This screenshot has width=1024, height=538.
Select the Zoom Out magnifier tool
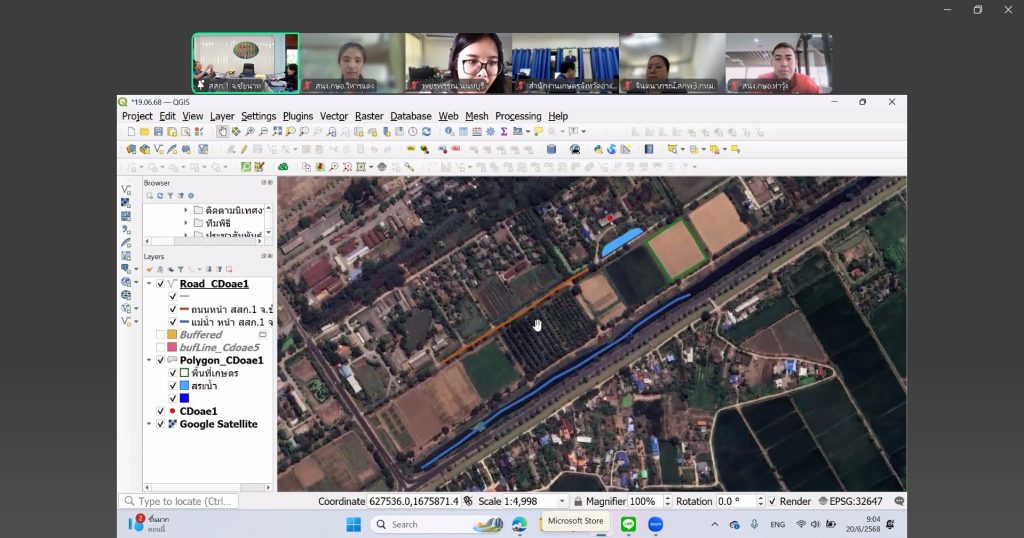click(263, 132)
